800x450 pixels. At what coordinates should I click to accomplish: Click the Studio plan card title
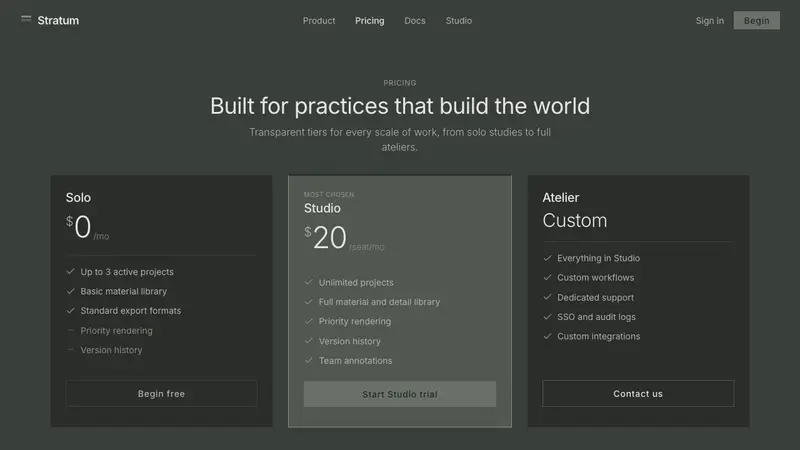322,208
